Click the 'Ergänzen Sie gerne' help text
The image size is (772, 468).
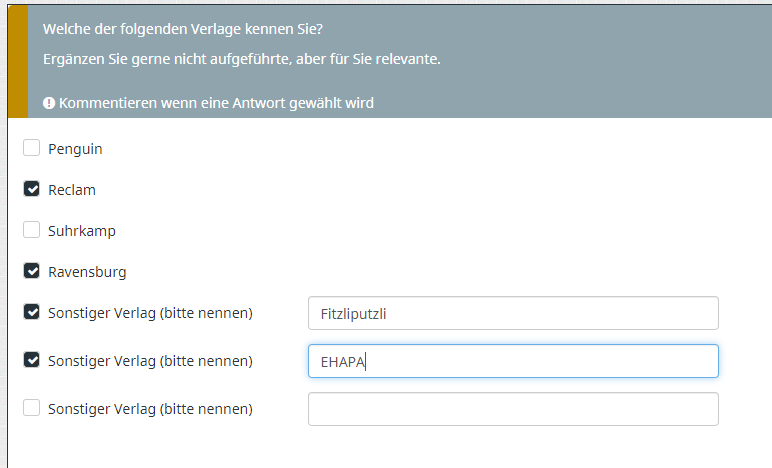coord(241,59)
